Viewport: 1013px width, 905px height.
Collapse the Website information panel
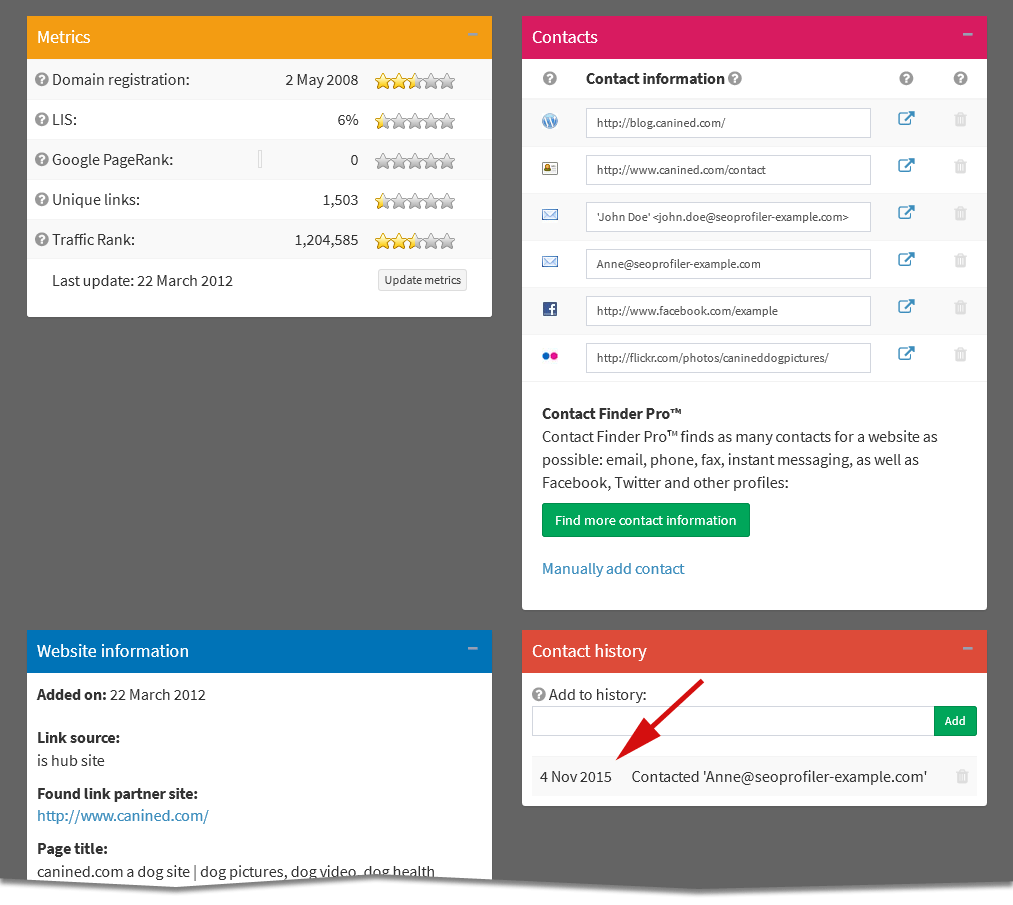pyautogui.click(x=472, y=650)
